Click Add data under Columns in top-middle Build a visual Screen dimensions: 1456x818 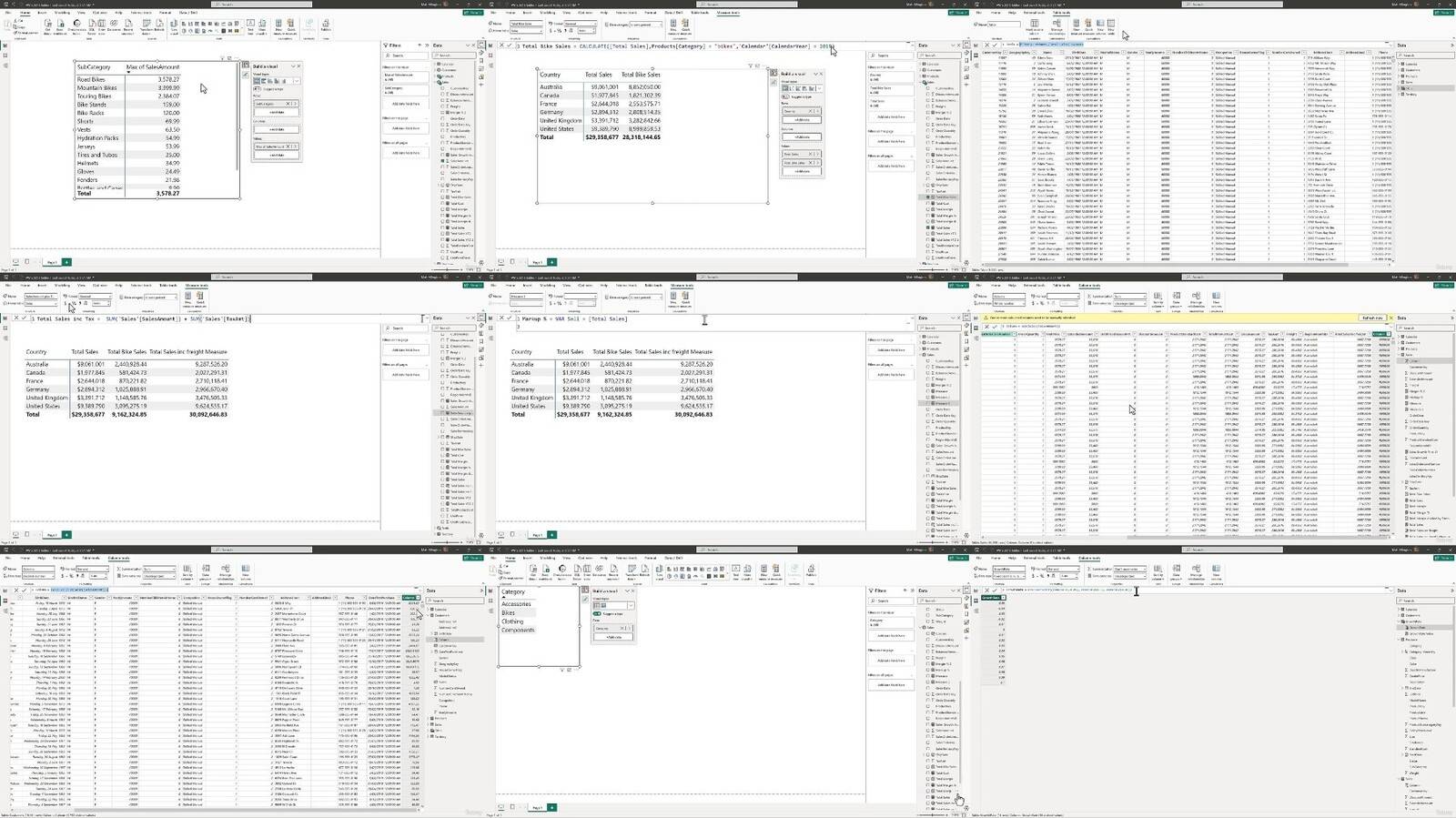(802, 137)
